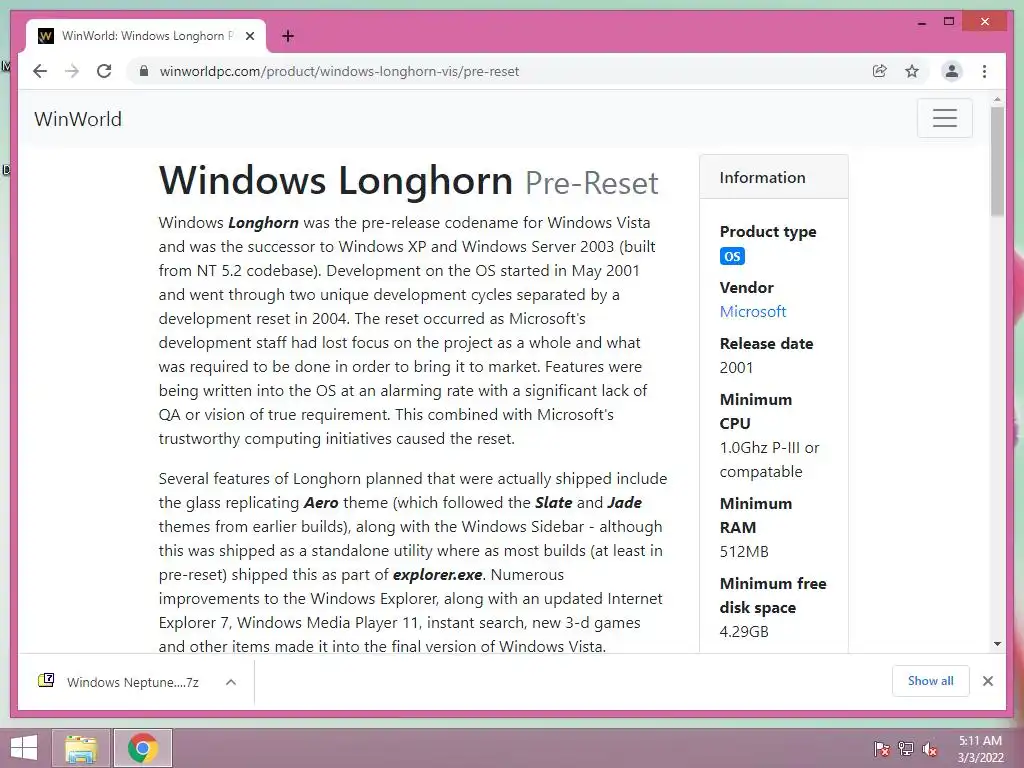Share this page via share icon
Viewport: 1024px width, 768px height.
[x=880, y=71]
